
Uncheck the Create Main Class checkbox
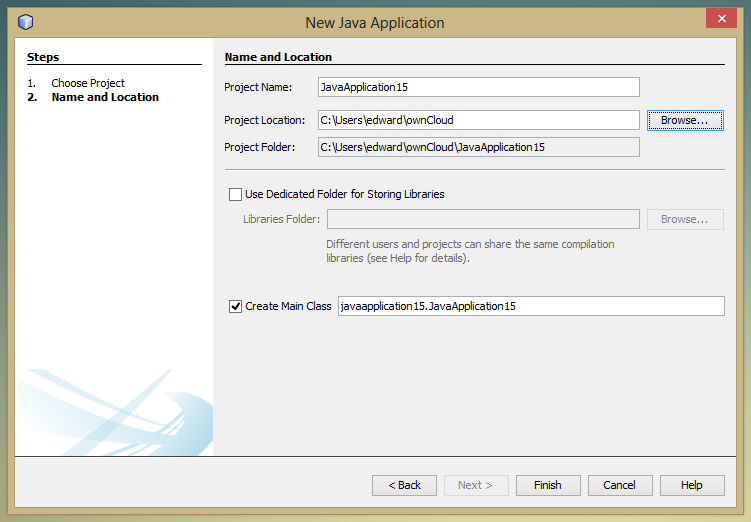pyautogui.click(x=236, y=306)
